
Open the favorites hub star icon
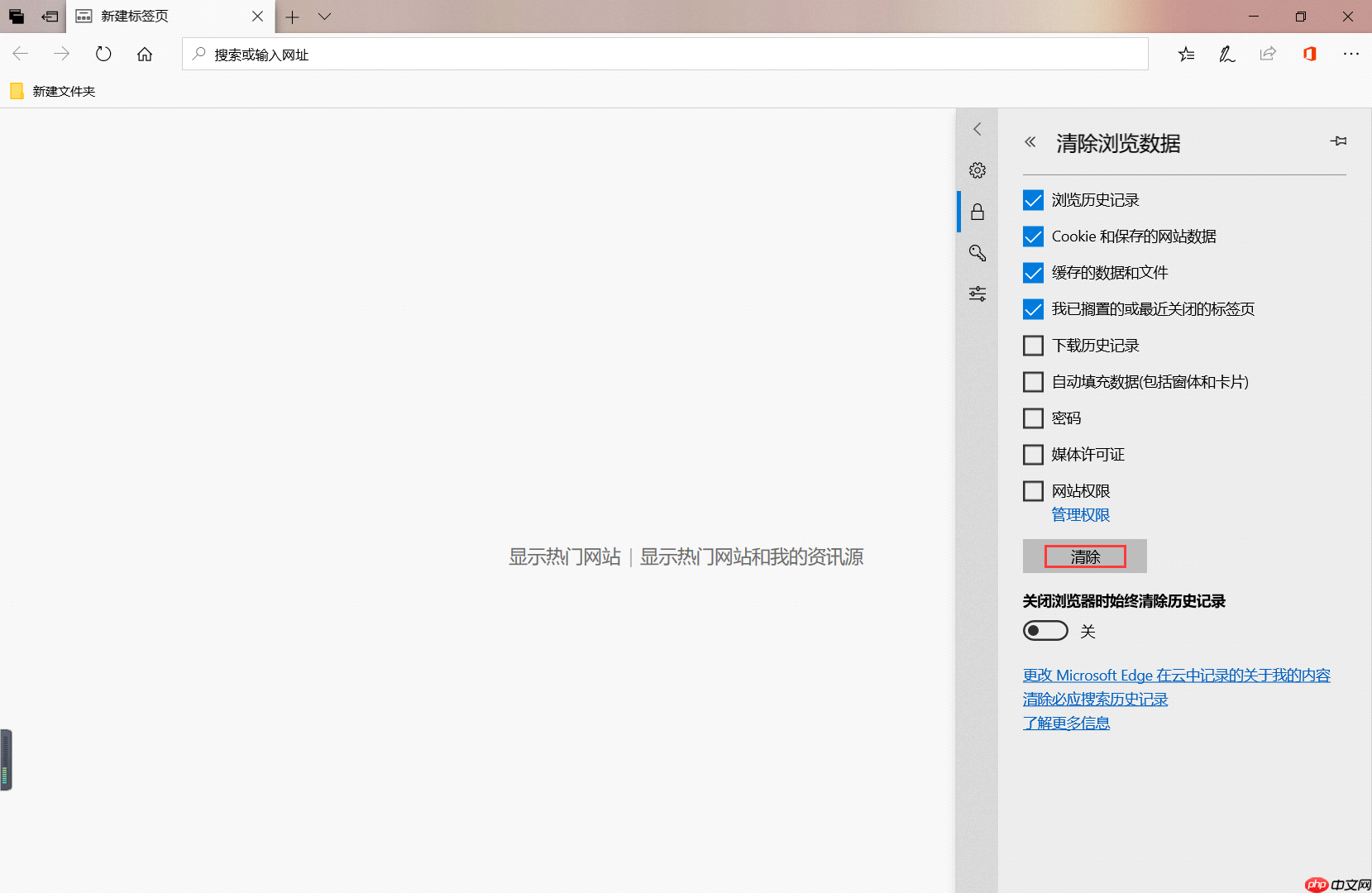[1187, 54]
